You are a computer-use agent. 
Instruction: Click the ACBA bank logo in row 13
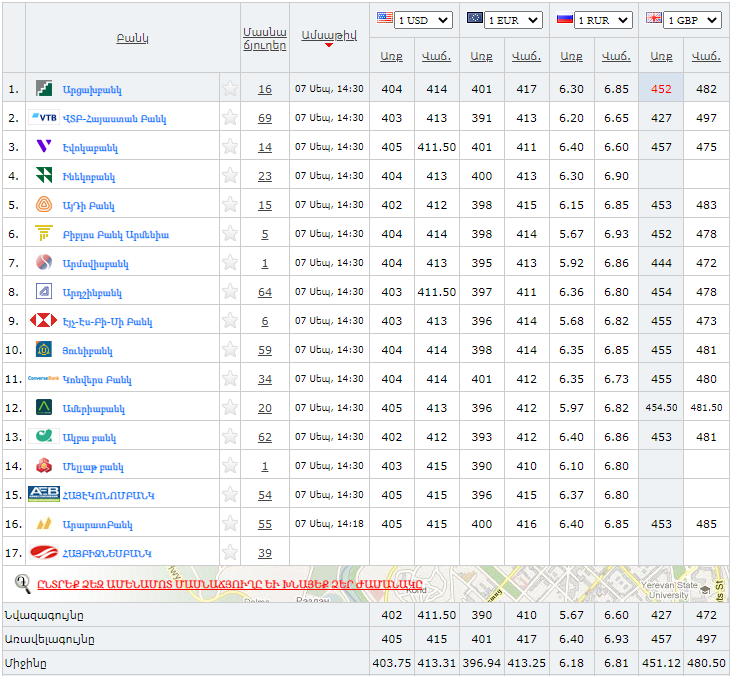coord(44,436)
